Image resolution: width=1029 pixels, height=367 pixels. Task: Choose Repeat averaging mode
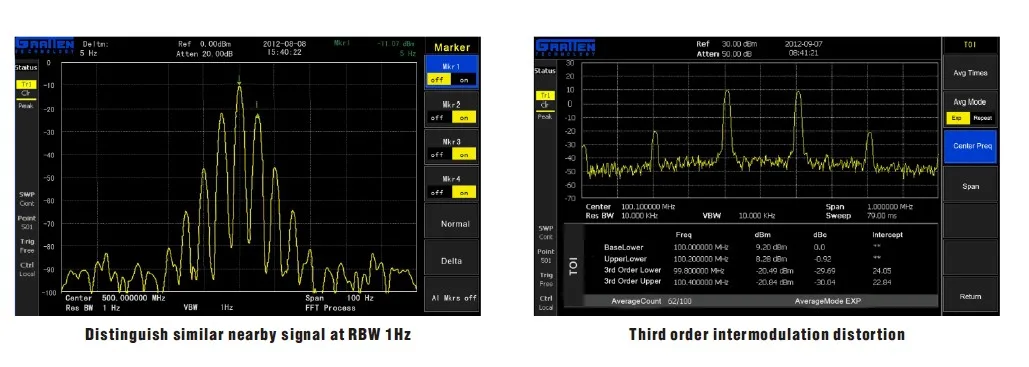pos(982,118)
